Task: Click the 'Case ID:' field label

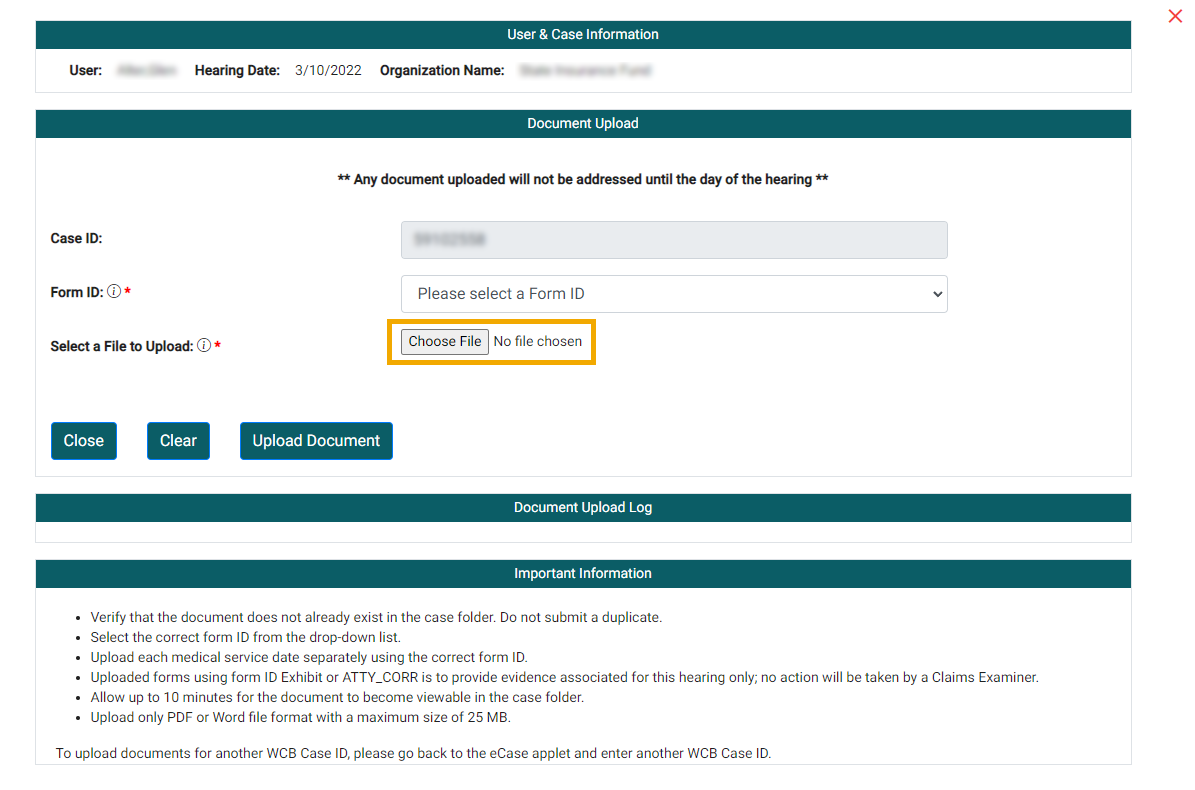Action: [x=76, y=239]
